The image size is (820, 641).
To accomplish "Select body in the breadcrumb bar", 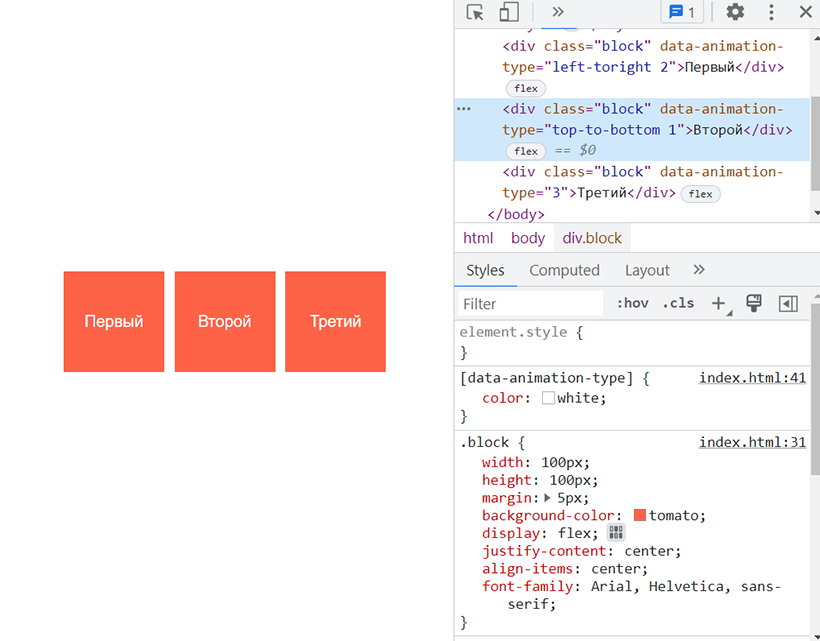I will (528, 238).
